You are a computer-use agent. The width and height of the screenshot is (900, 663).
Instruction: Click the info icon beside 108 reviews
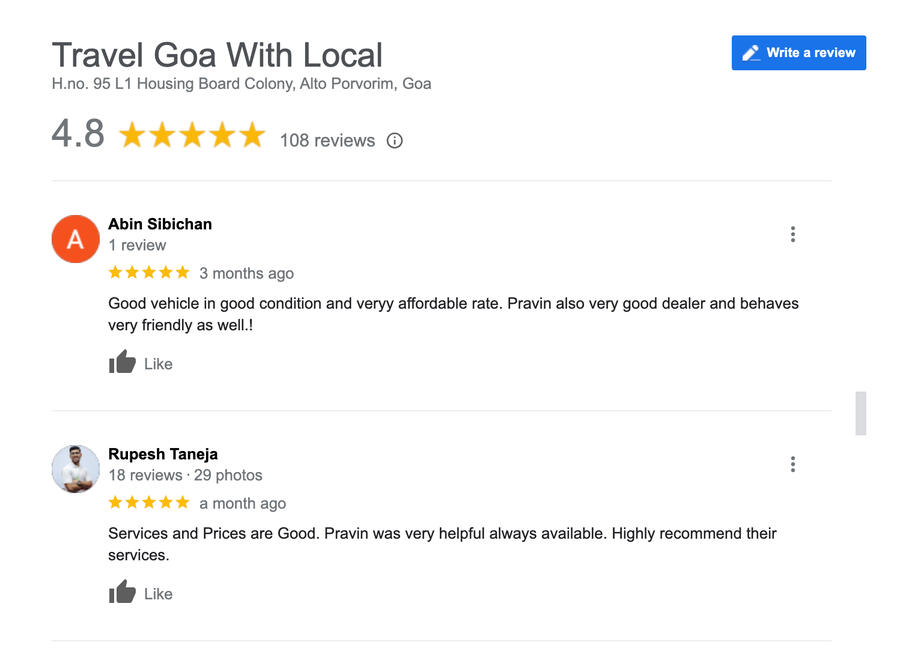point(395,141)
